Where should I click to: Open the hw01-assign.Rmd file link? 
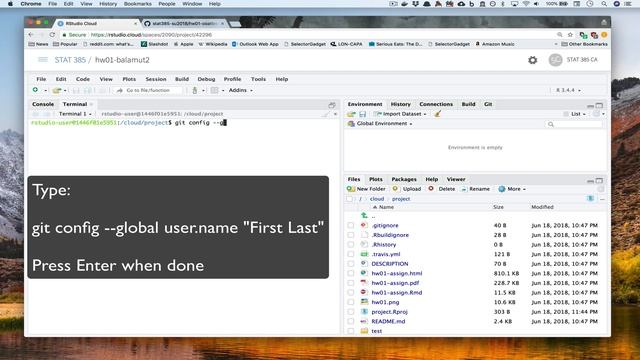(x=397, y=293)
